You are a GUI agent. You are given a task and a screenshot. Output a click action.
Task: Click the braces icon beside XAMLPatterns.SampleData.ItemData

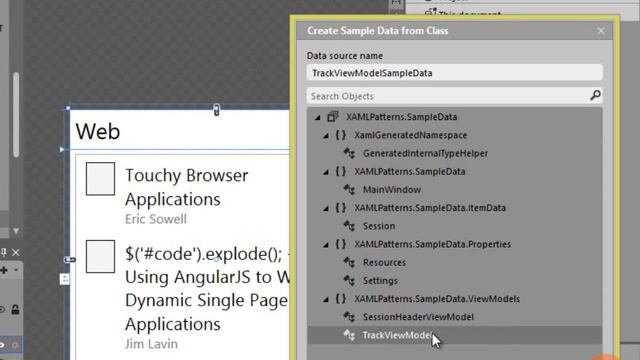[340, 208]
